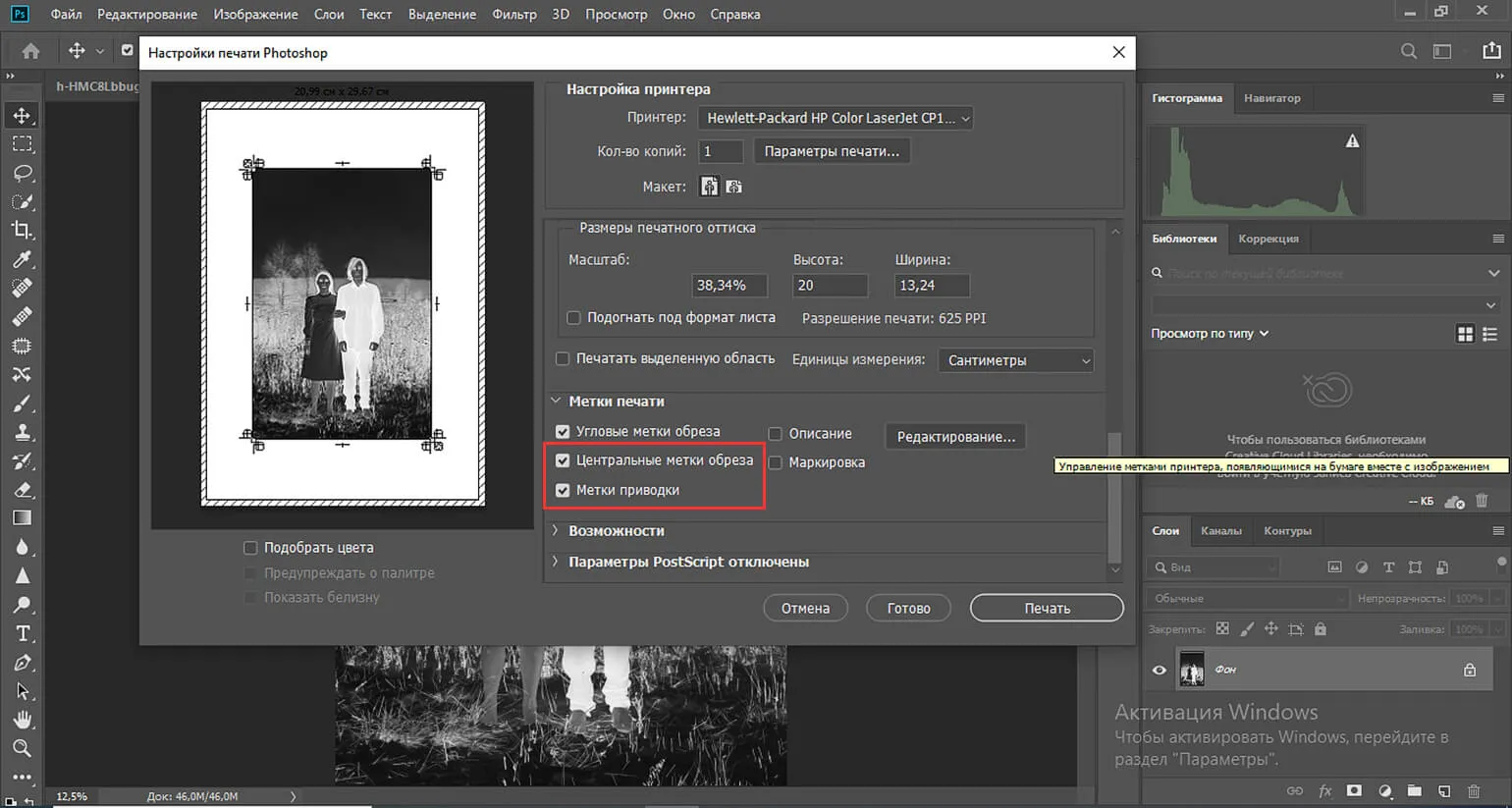Screen dimensions: 1512x808
Task: Click landscape layout orientation icon
Action: [733, 187]
